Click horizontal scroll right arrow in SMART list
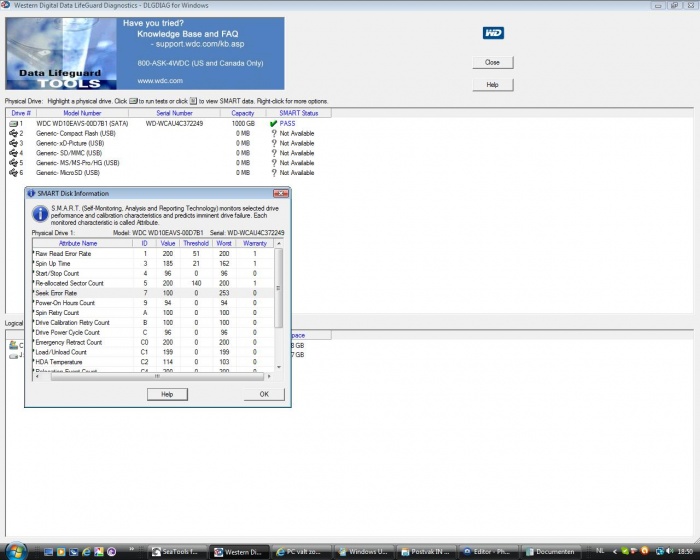Image resolution: width=700 pixels, height=560 pixels. pos(269,376)
